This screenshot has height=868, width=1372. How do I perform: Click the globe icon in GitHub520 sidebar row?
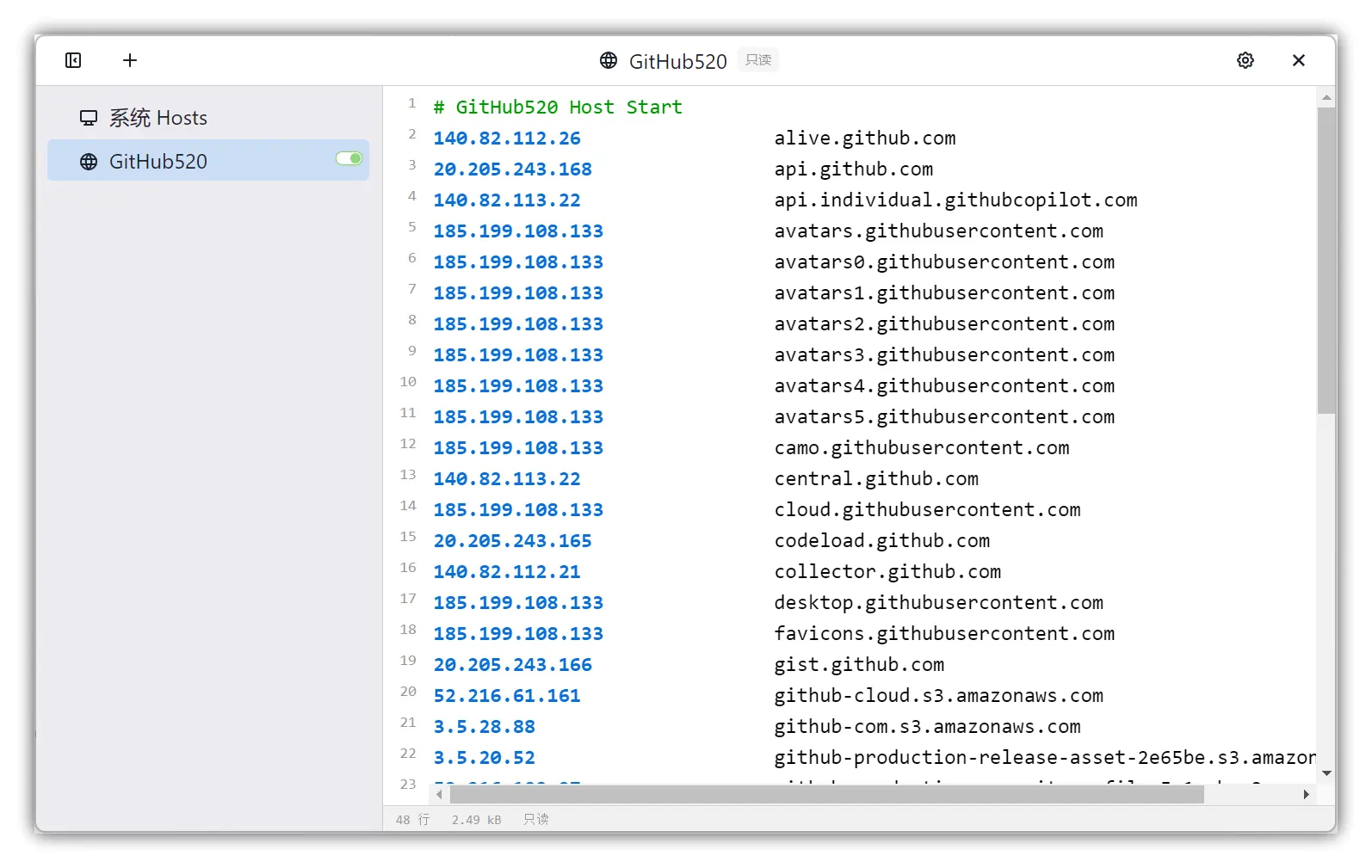[89, 162]
